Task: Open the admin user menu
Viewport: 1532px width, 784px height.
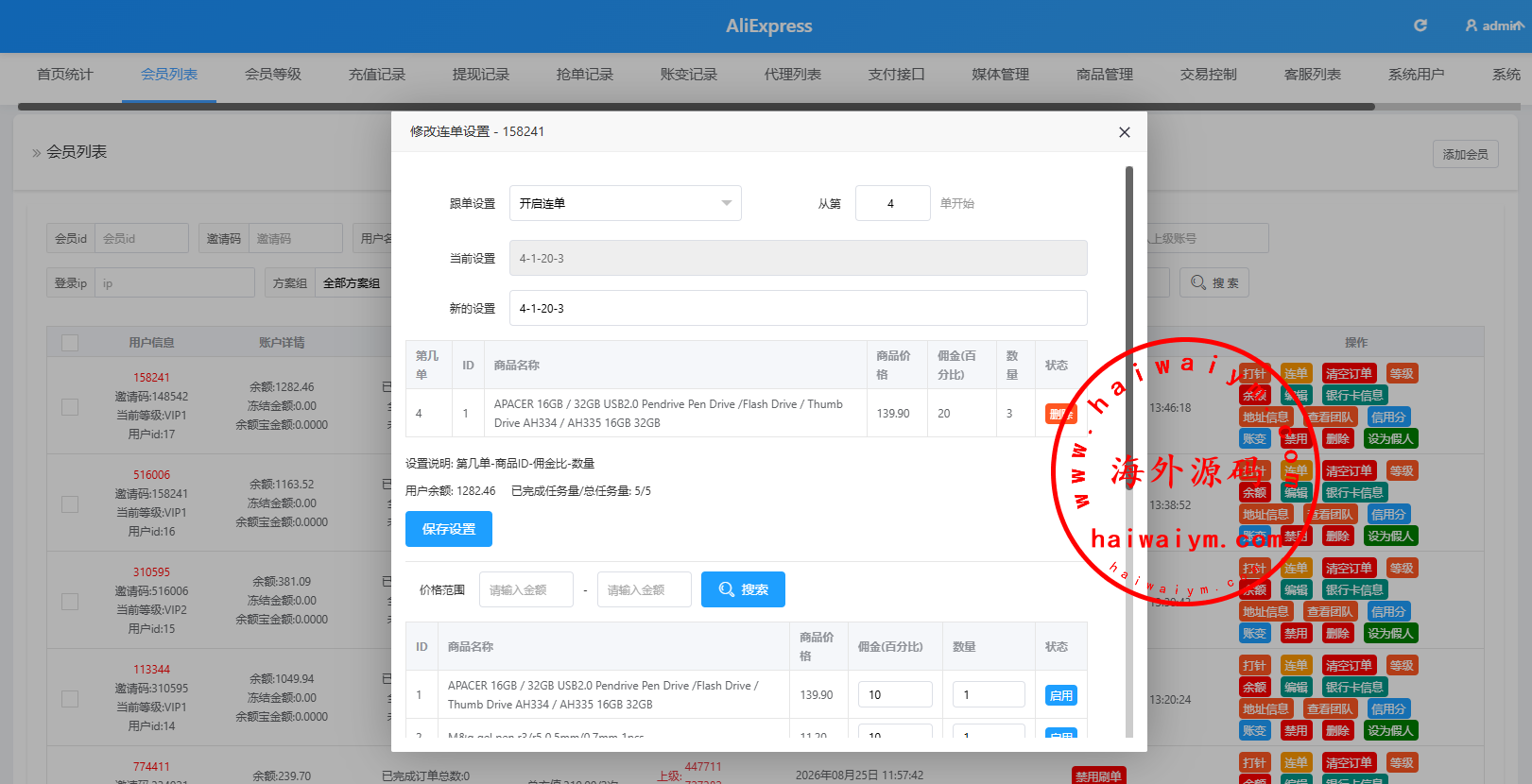Action: (x=1494, y=26)
